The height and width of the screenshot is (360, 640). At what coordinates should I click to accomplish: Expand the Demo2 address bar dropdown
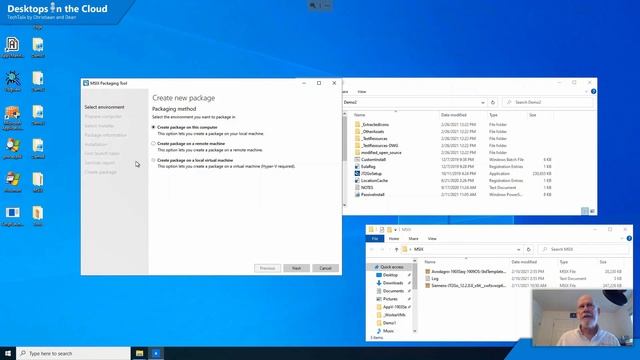pos(482,102)
